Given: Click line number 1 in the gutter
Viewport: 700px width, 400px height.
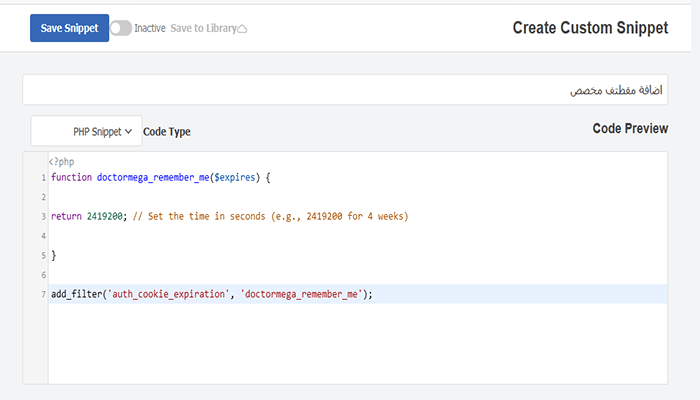Looking at the screenshot, I should [x=43, y=177].
